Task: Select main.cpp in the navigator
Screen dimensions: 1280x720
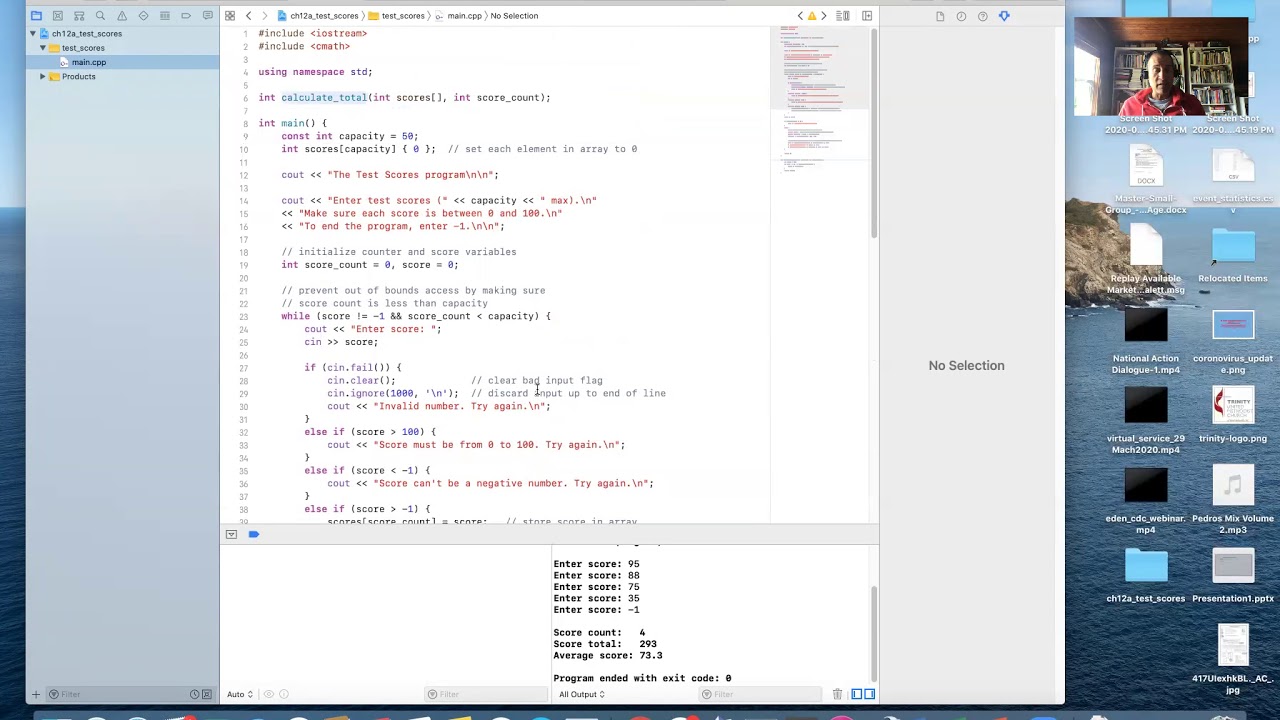Action: [88, 62]
